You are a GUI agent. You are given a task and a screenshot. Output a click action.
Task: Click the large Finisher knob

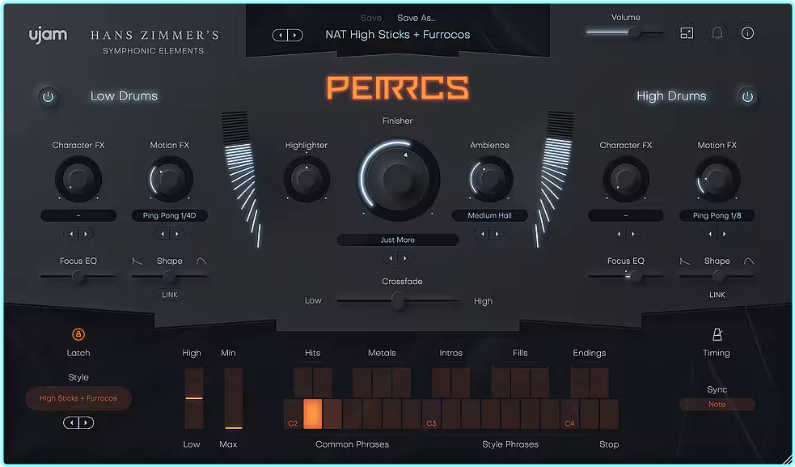pos(398,179)
